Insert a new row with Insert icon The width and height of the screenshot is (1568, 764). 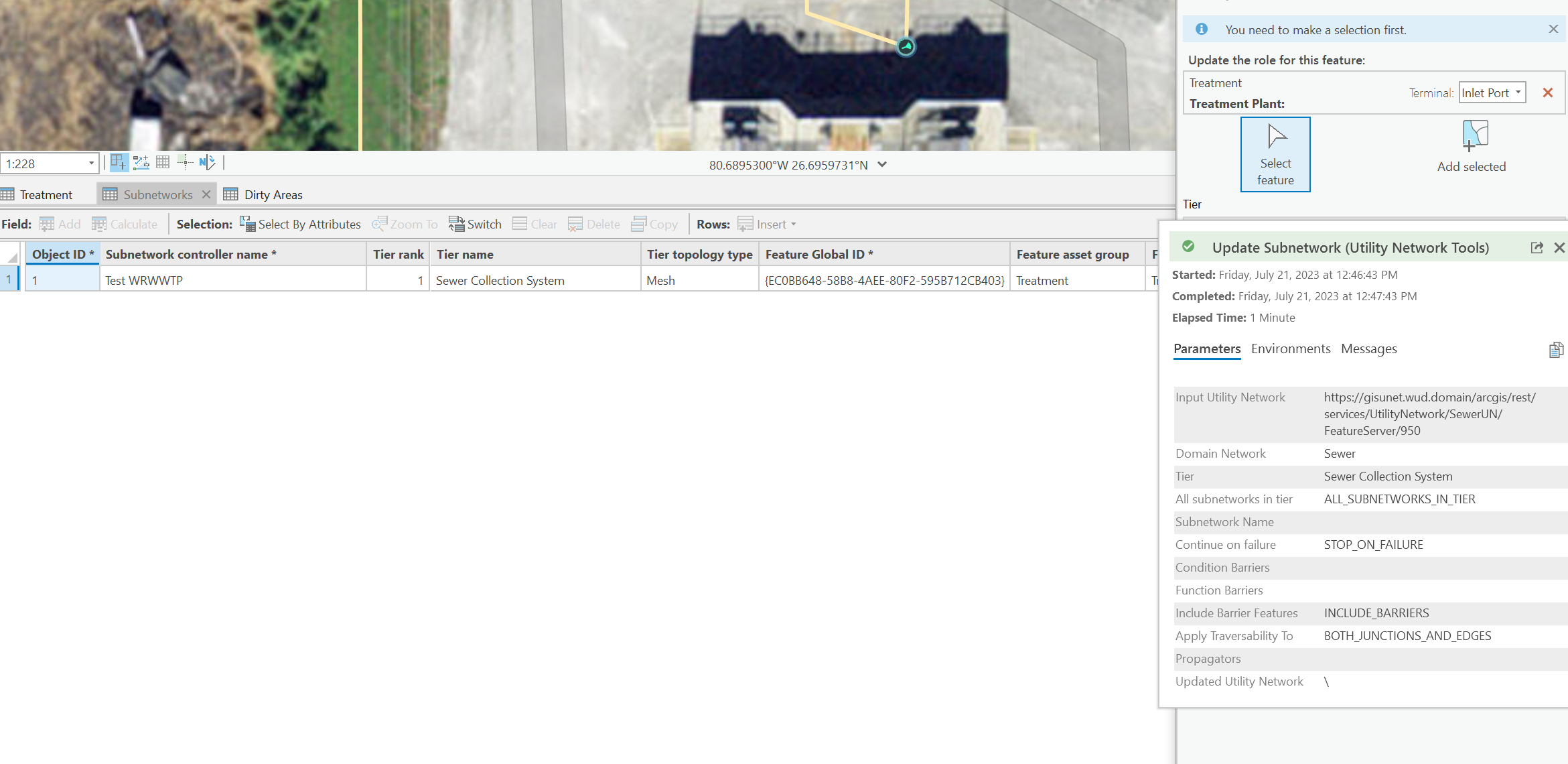[x=766, y=224]
